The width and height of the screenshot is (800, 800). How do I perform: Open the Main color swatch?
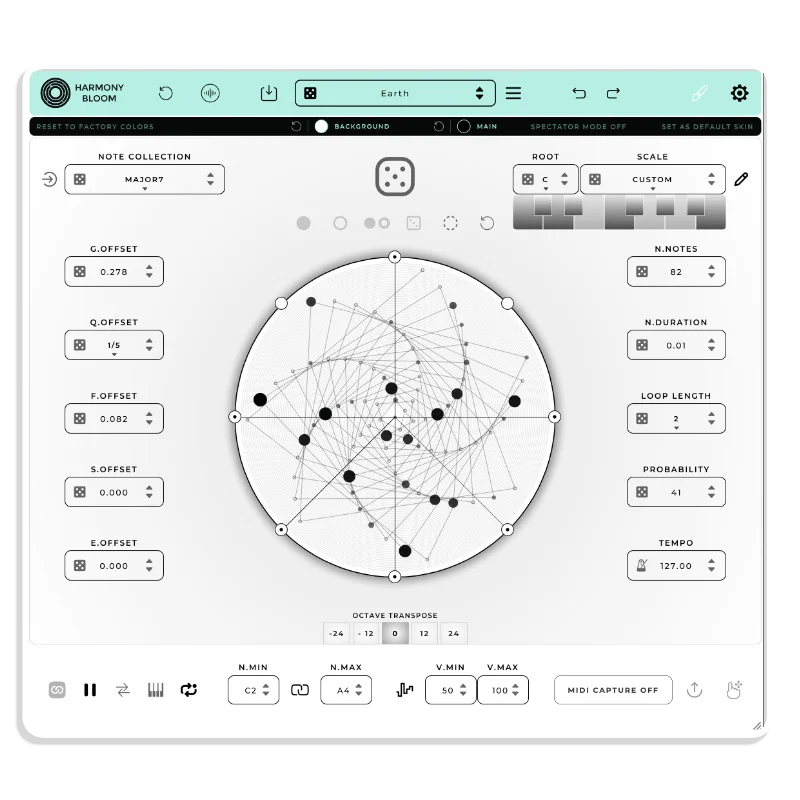(x=464, y=127)
